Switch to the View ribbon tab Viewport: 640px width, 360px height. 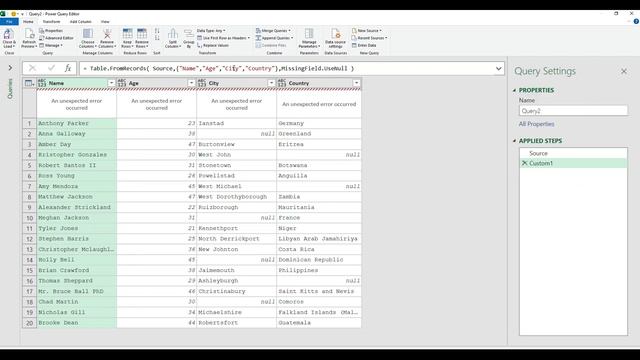tap(105, 22)
